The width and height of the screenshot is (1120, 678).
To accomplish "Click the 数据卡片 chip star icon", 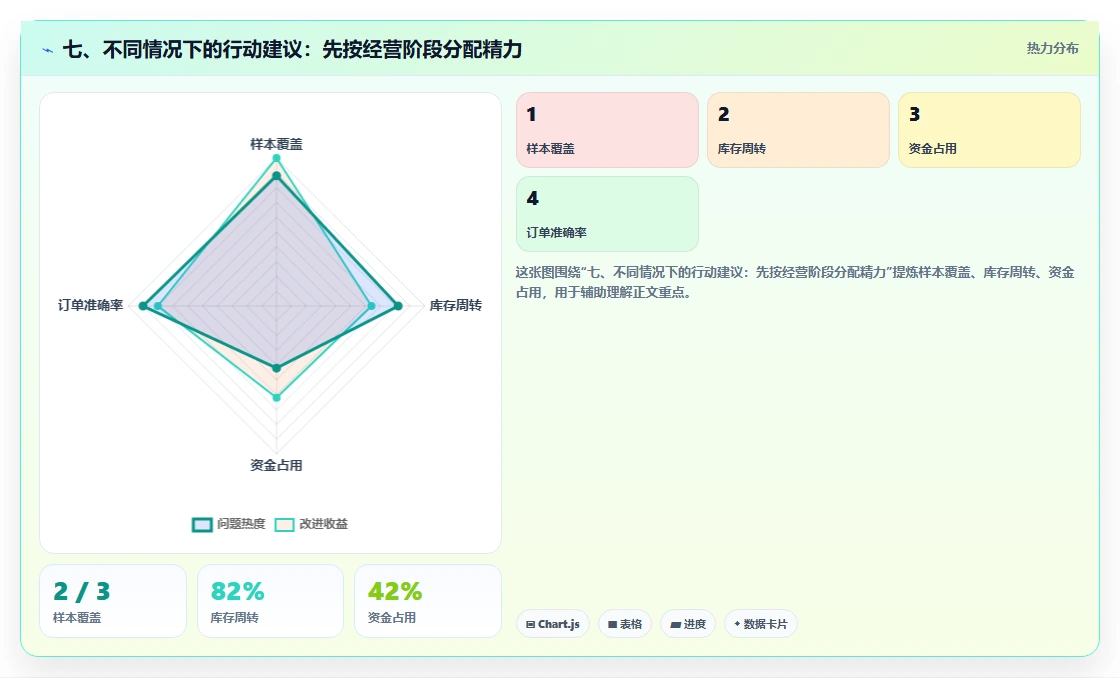I will pyautogui.click(x=737, y=624).
